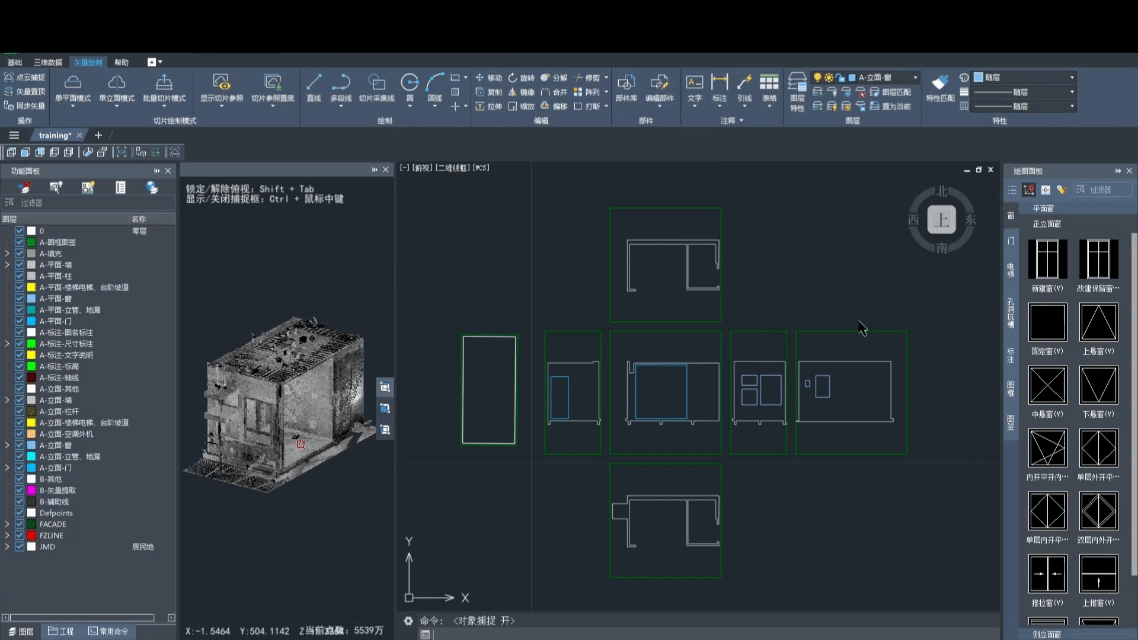Expand the 单平面模式 mode dropdown
This screenshot has width=1138, height=640.
pyautogui.click(x=73, y=108)
